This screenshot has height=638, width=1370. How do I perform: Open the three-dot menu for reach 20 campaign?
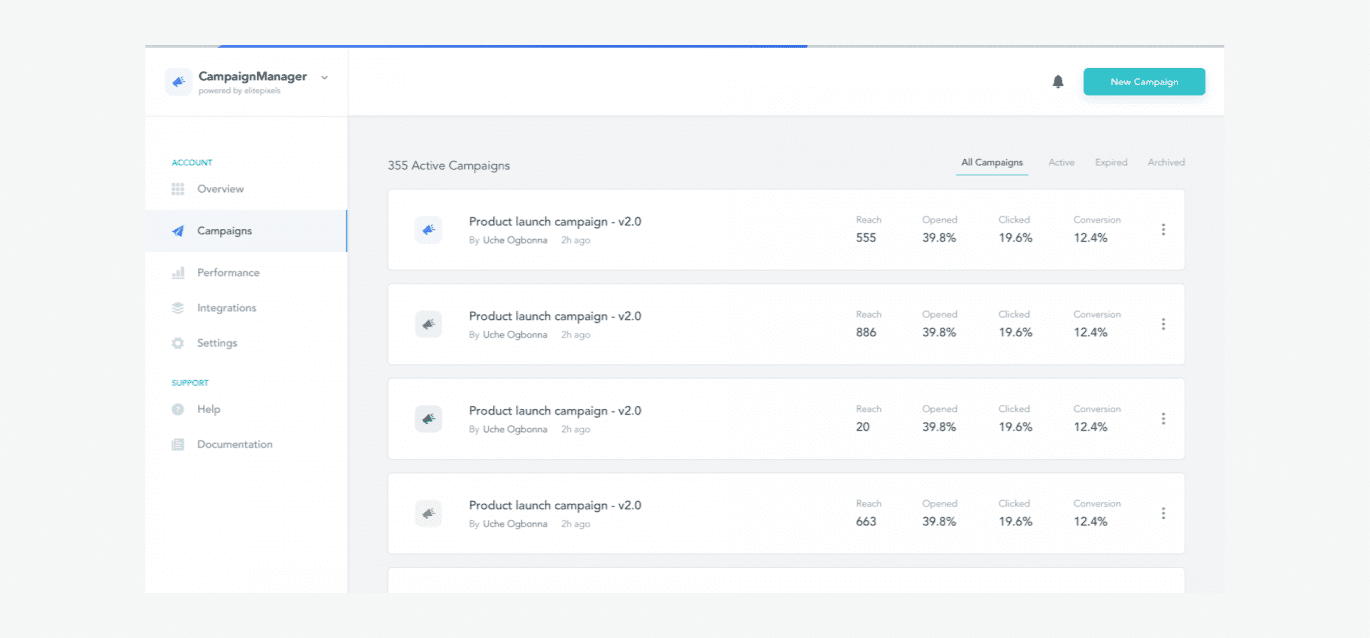(1163, 419)
